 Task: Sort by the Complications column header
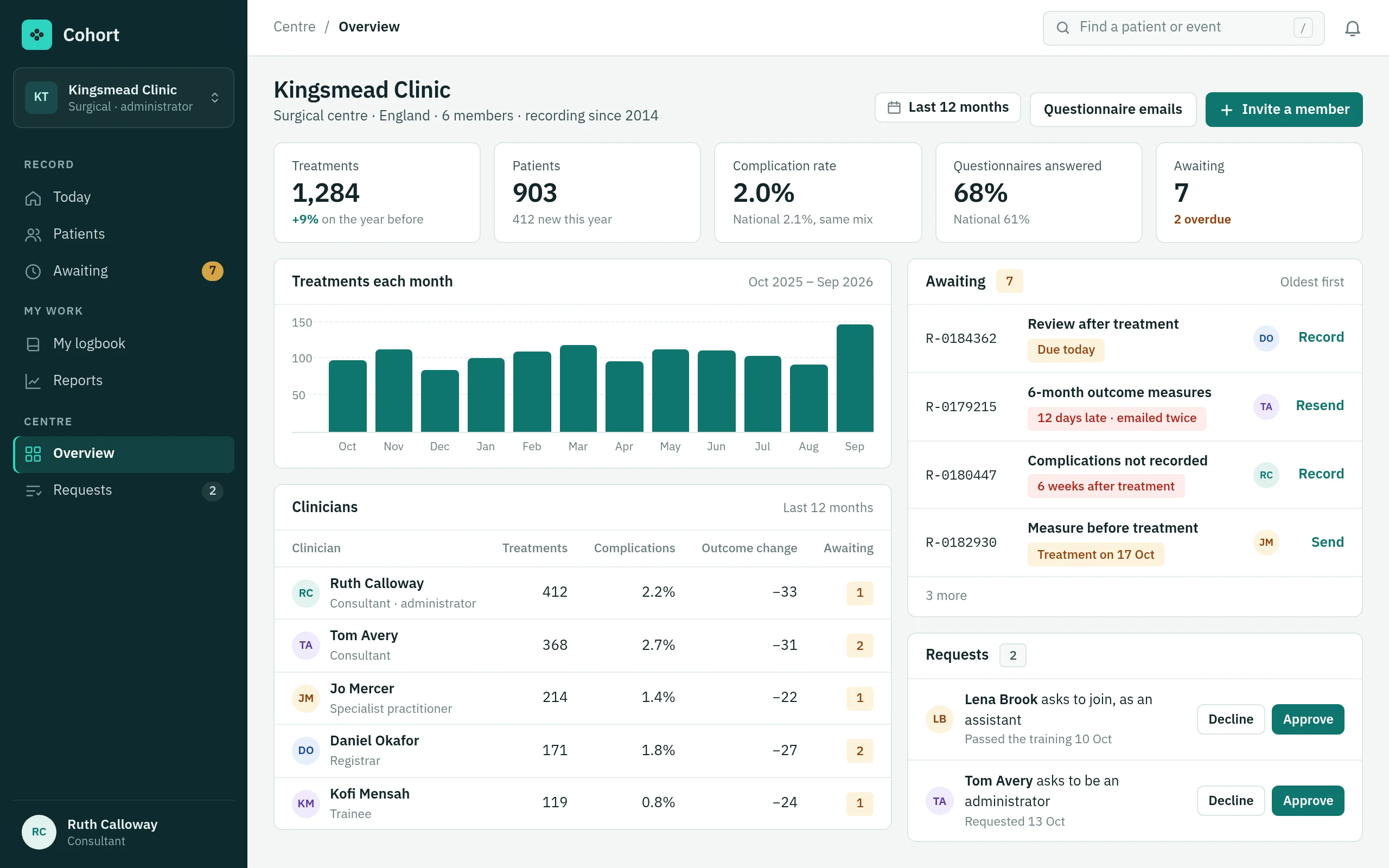(x=634, y=548)
